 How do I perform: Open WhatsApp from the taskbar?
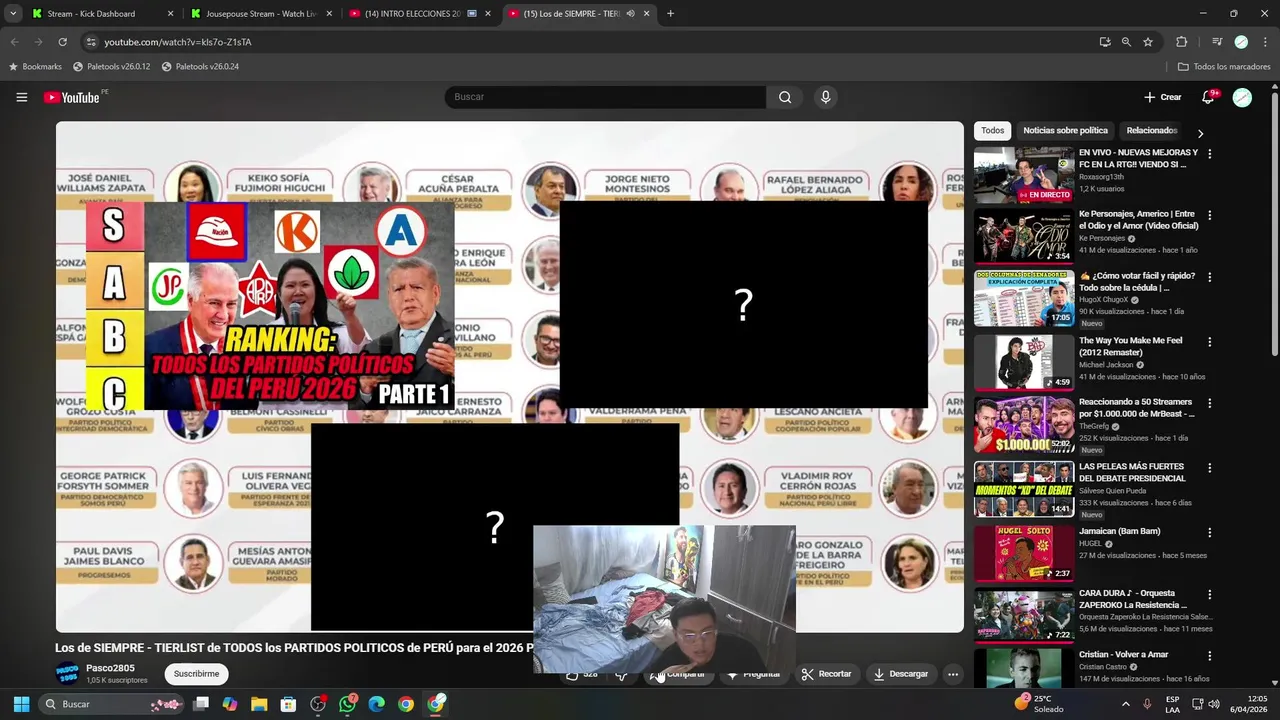tap(347, 704)
